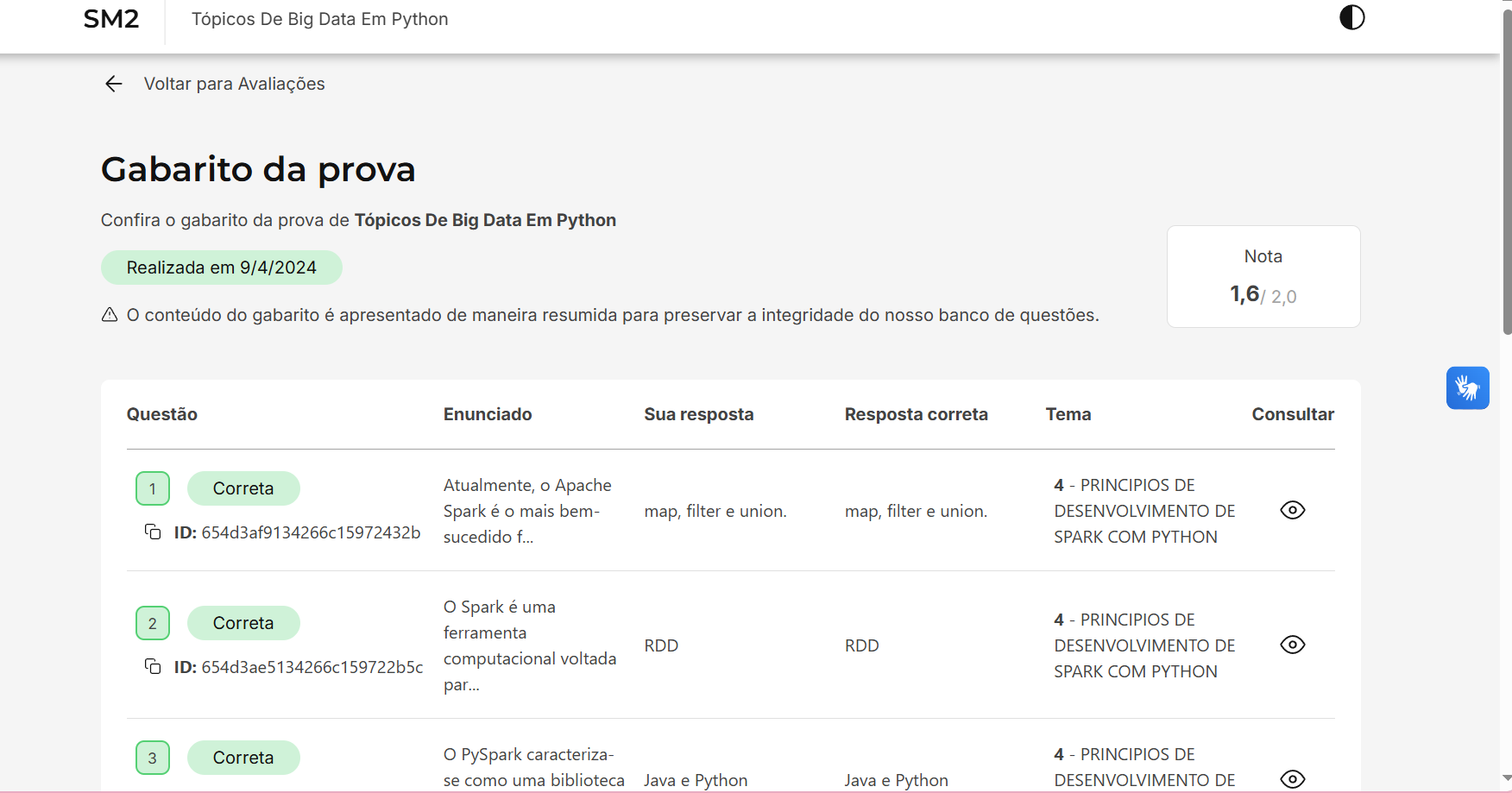Click Correta badge for question 2
The width and height of the screenshot is (1512, 793).
pos(243,623)
